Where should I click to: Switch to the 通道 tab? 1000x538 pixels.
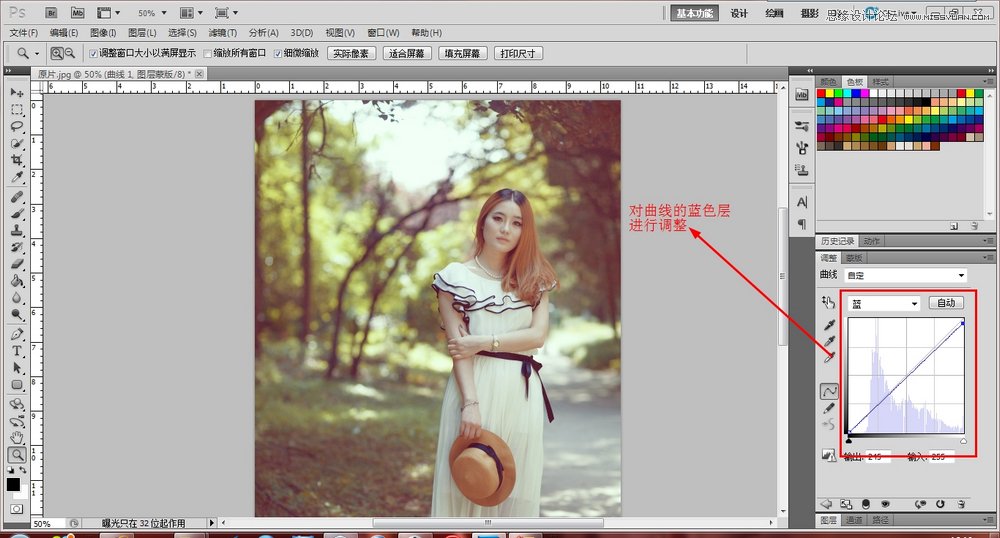pos(854,520)
